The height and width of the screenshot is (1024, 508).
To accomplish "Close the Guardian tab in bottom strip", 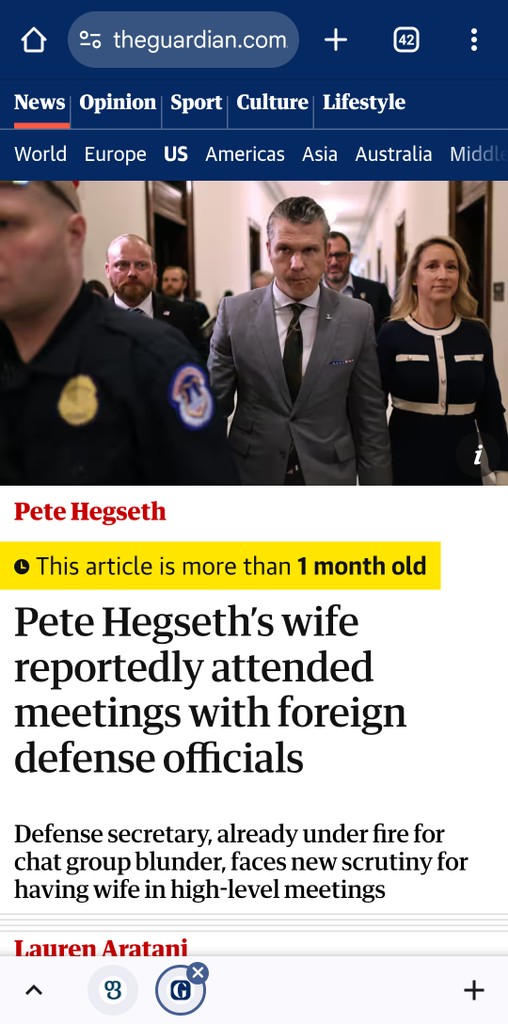I will click(198, 973).
